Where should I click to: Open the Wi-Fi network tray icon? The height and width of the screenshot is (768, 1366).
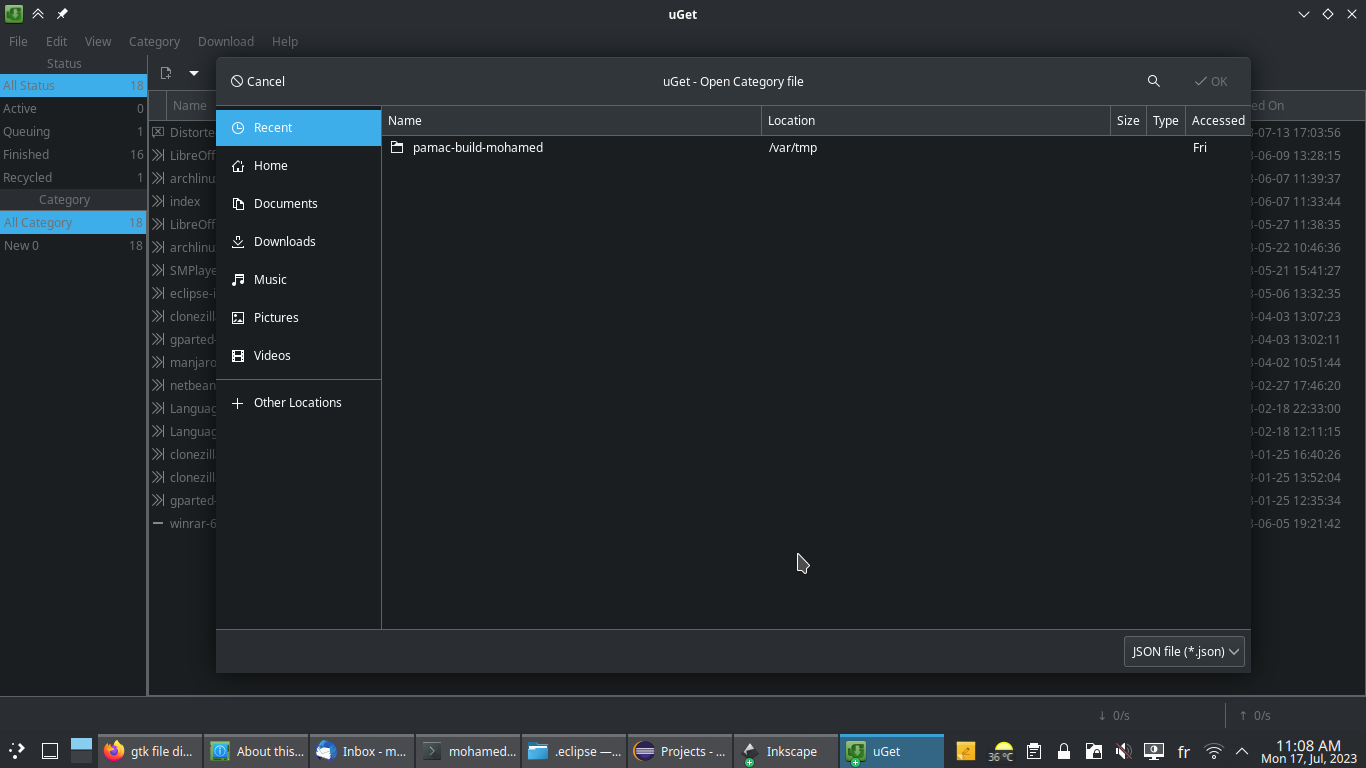[1214, 751]
